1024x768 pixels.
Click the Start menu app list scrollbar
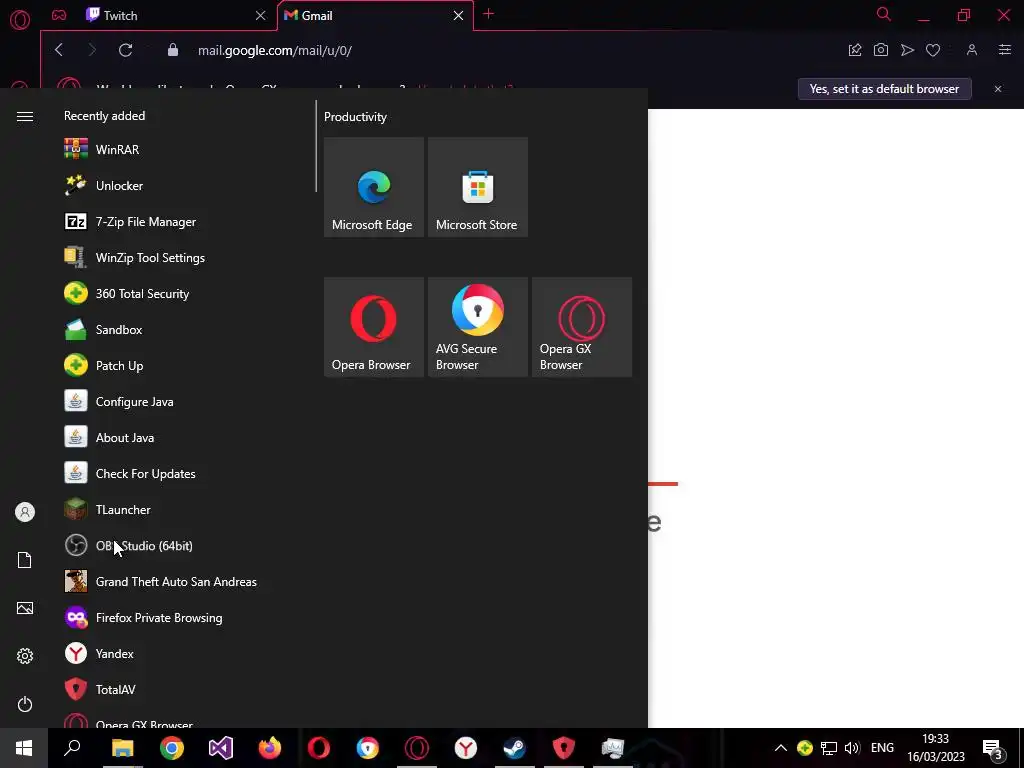316,146
